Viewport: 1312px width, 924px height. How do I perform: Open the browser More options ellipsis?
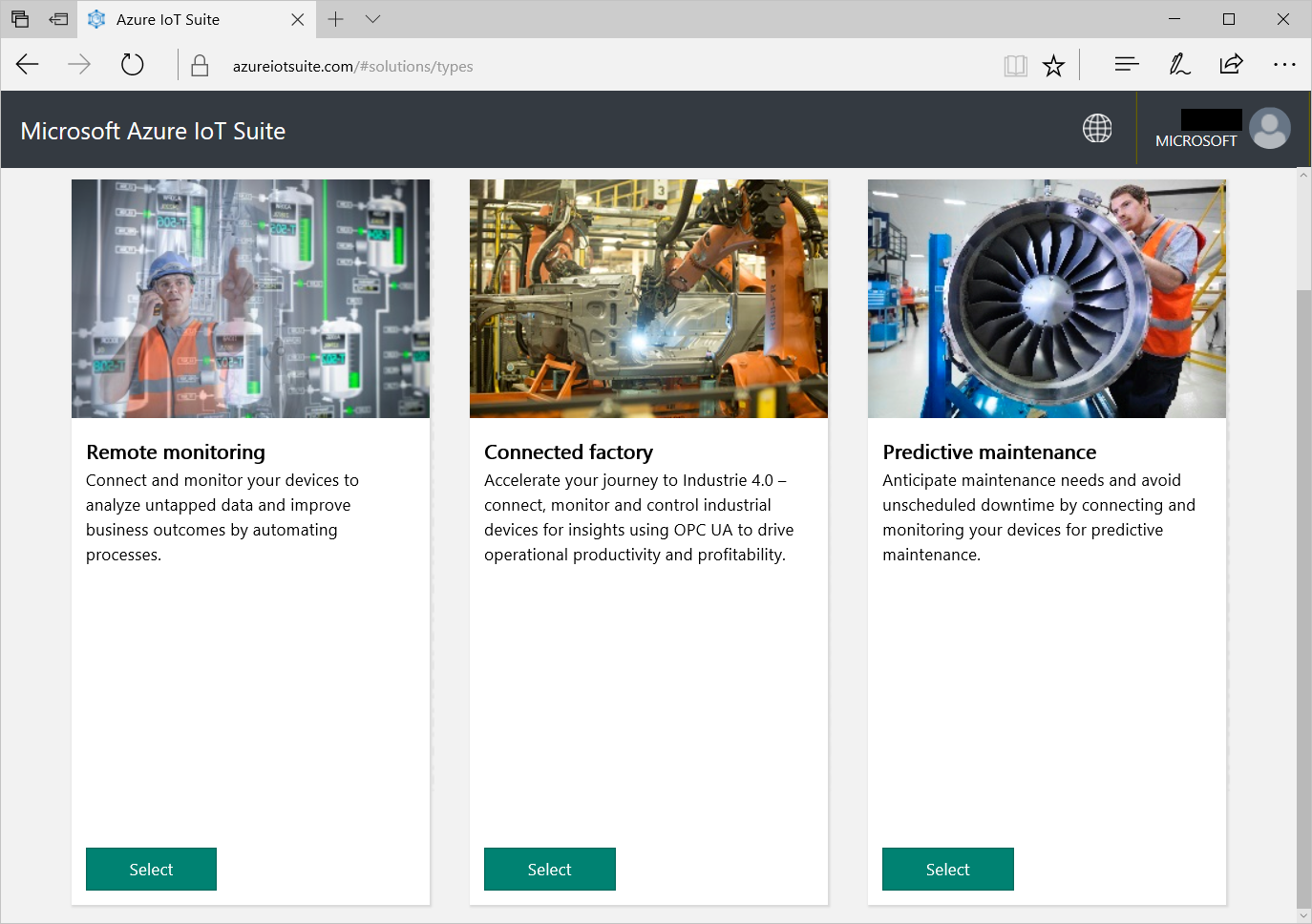[x=1284, y=64]
